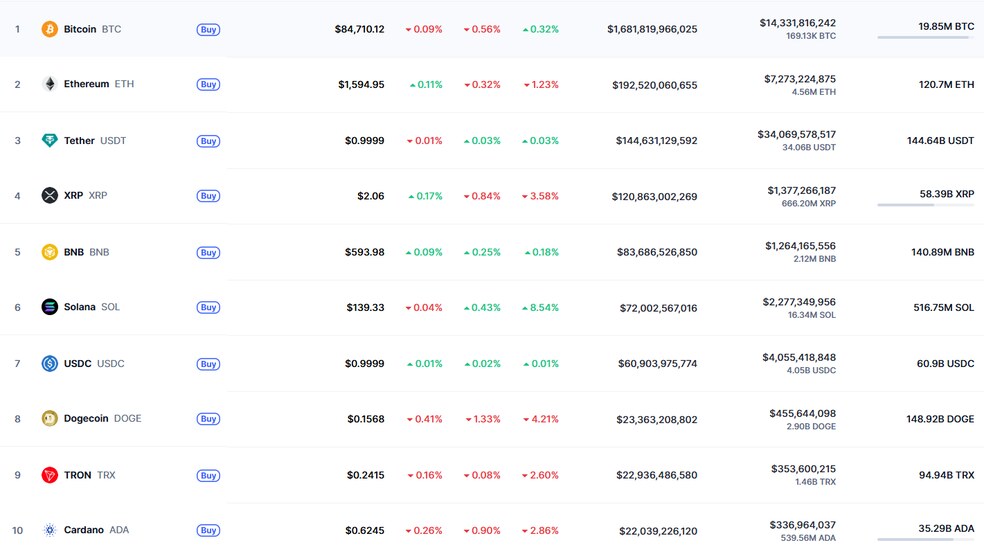
Task: Click Solana price $139.33
Action: tap(365, 307)
